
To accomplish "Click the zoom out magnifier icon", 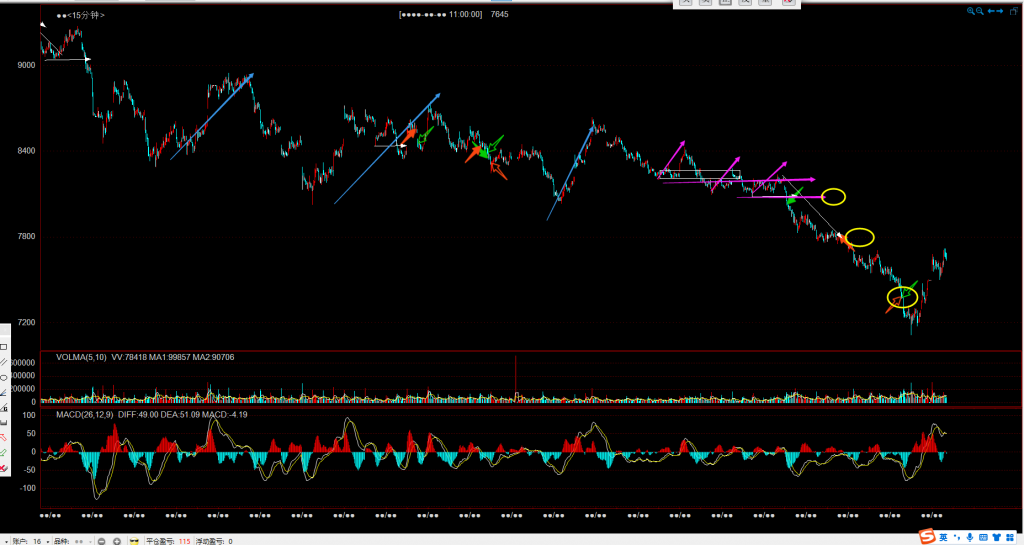I will tap(979, 11).
